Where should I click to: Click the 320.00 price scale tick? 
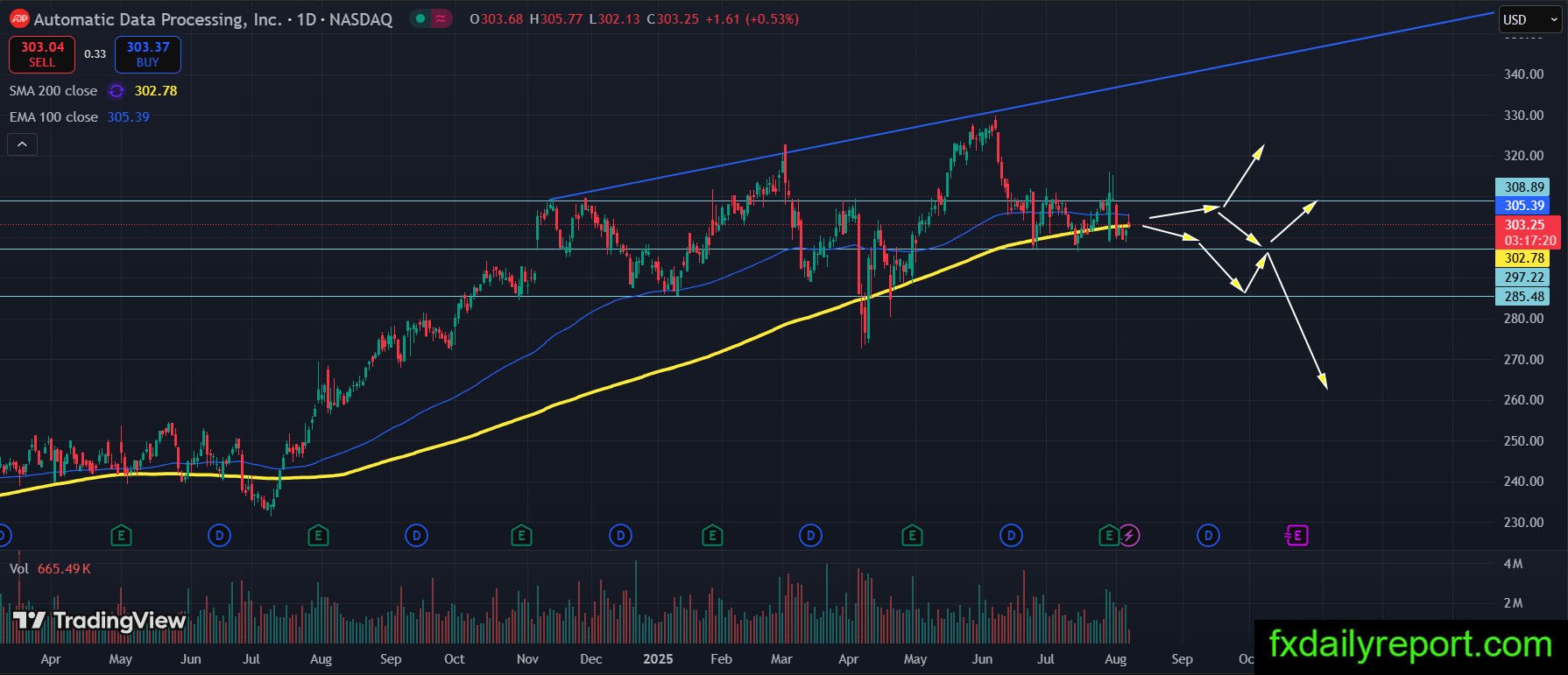pos(1524,156)
